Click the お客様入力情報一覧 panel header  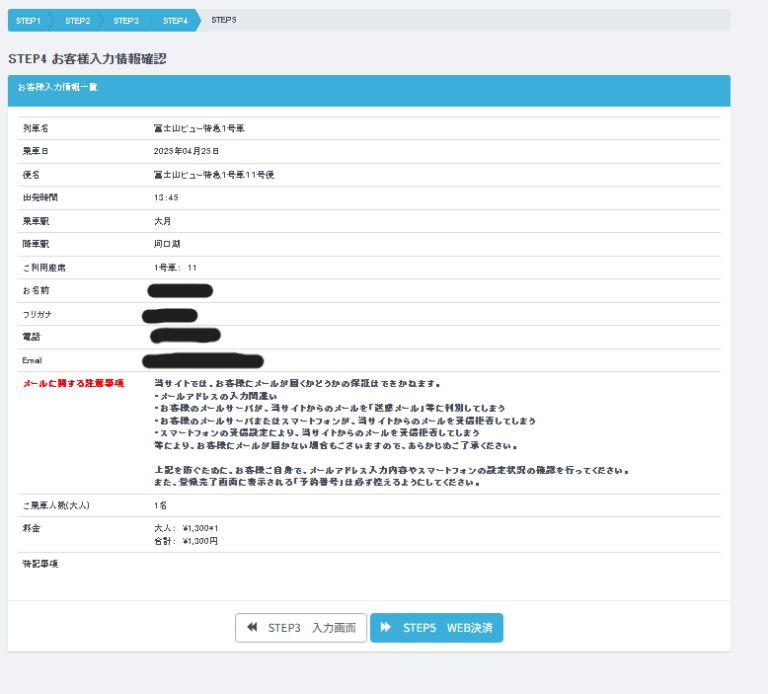57,88
